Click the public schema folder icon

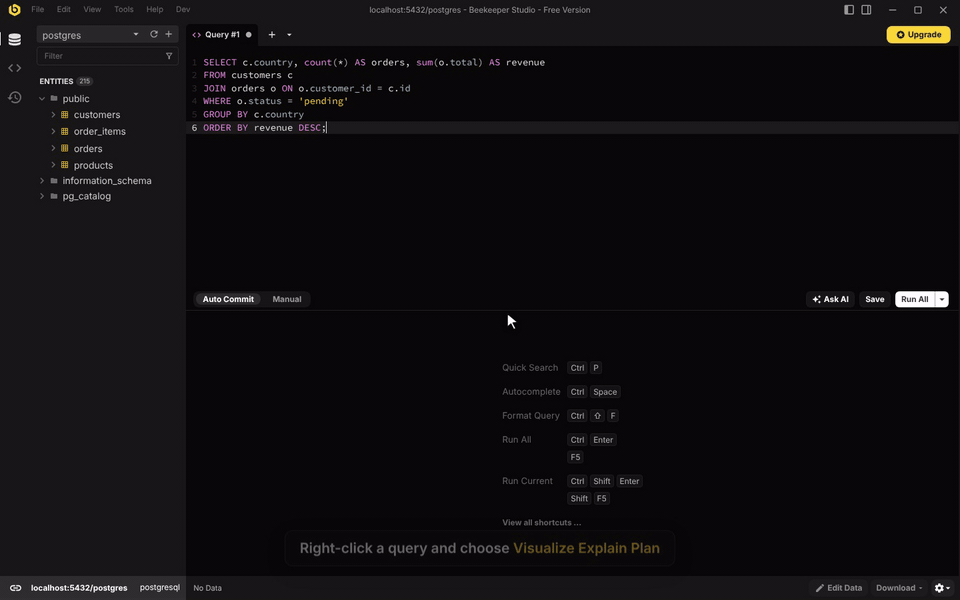click(54, 98)
